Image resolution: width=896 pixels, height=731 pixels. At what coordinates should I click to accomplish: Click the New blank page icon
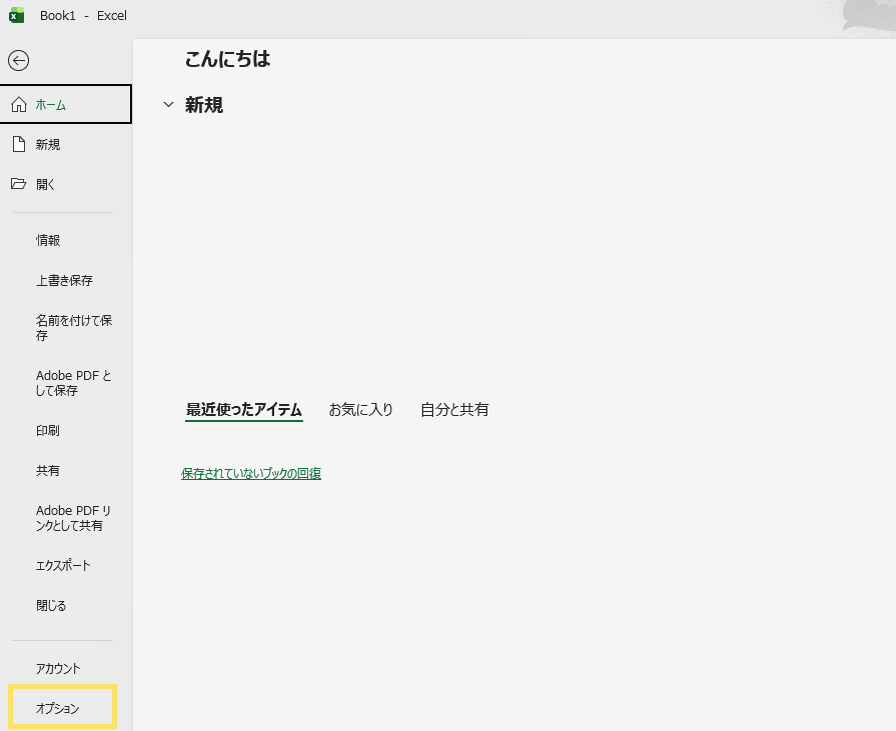(18, 144)
